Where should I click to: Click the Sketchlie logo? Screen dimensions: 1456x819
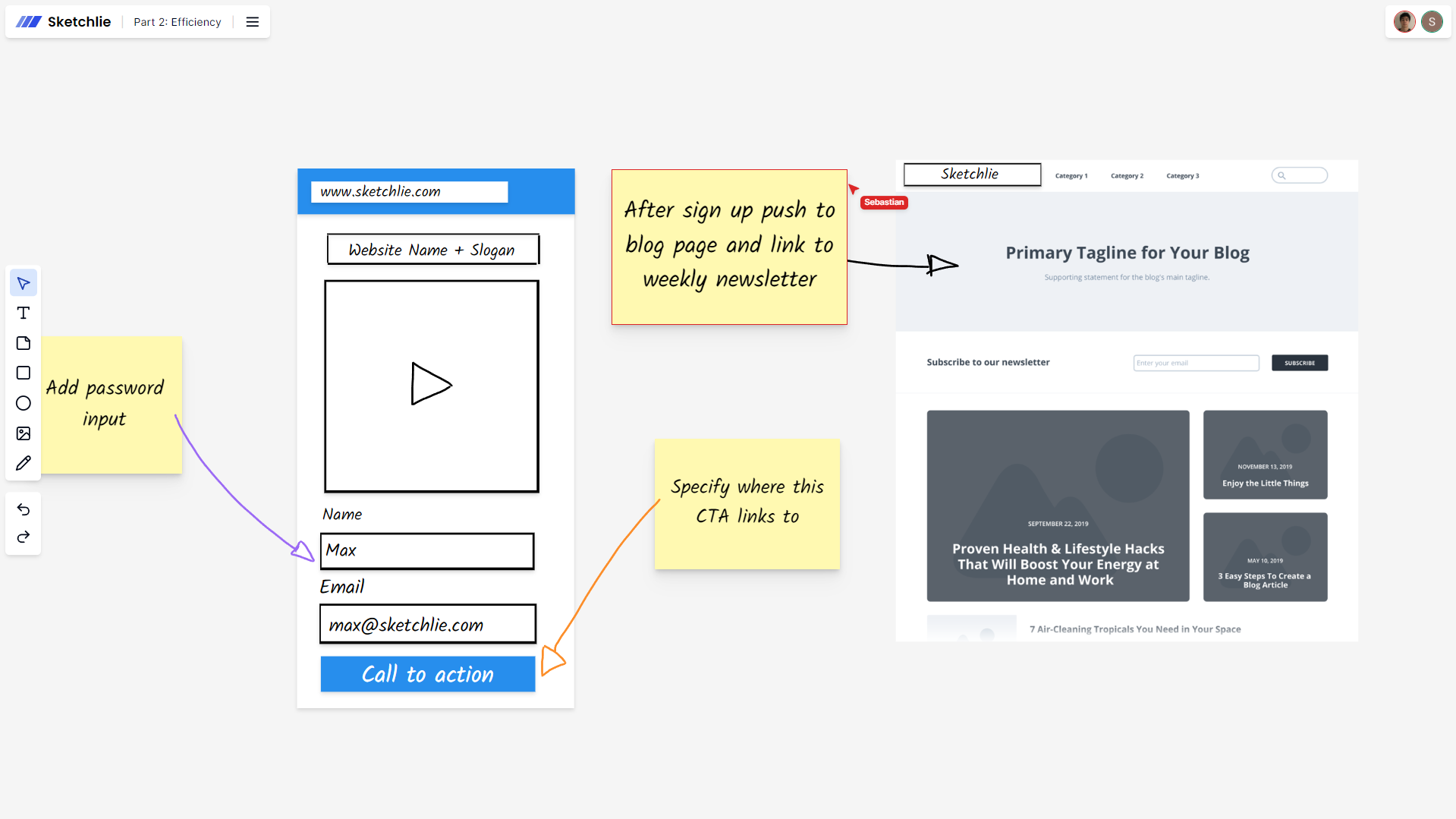tap(64, 22)
